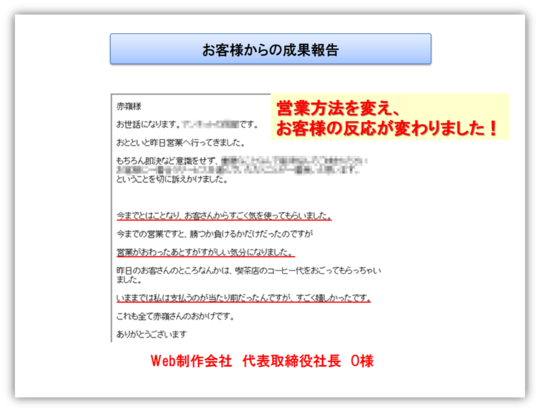
Task: Click the line 今までの営業ですと、勝つか負けるか
Action: (x=215, y=234)
